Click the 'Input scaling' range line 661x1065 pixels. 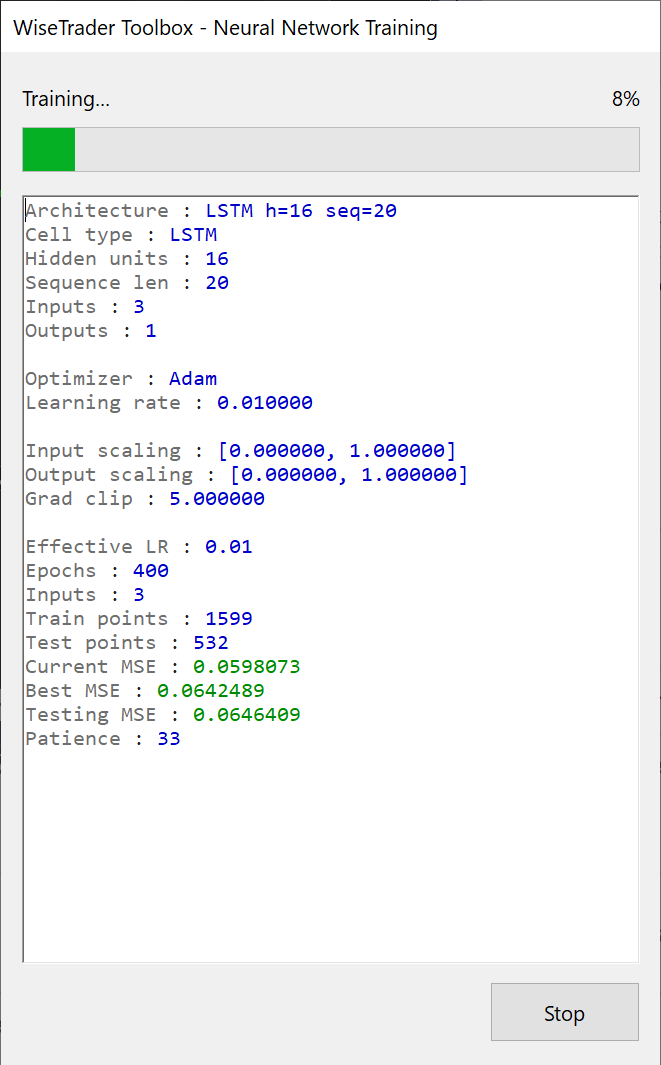coord(241,450)
